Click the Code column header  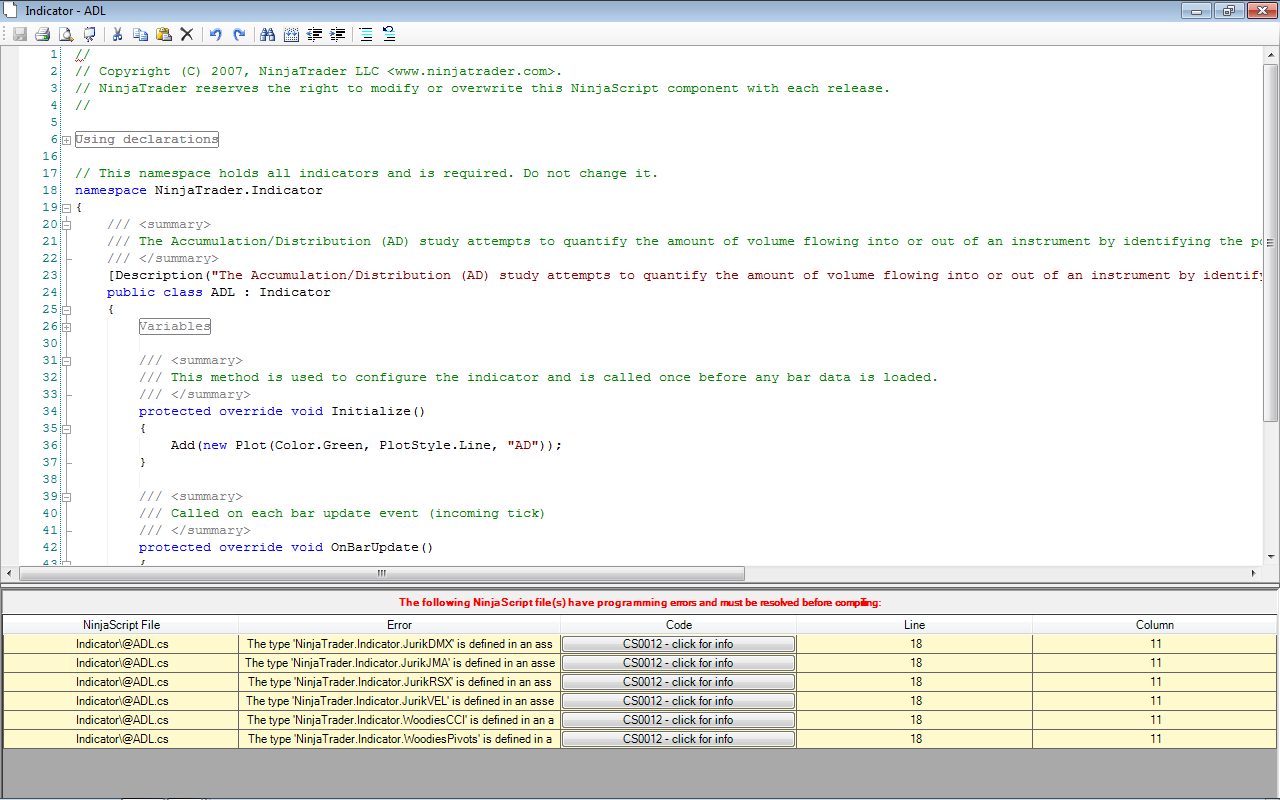pyautogui.click(x=678, y=625)
